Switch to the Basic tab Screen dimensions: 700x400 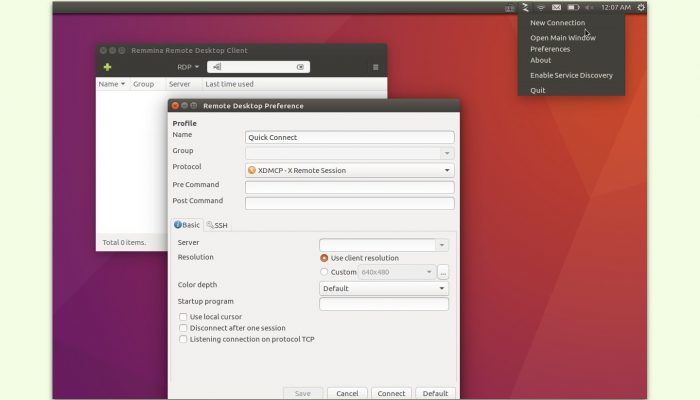pyautogui.click(x=187, y=225)
